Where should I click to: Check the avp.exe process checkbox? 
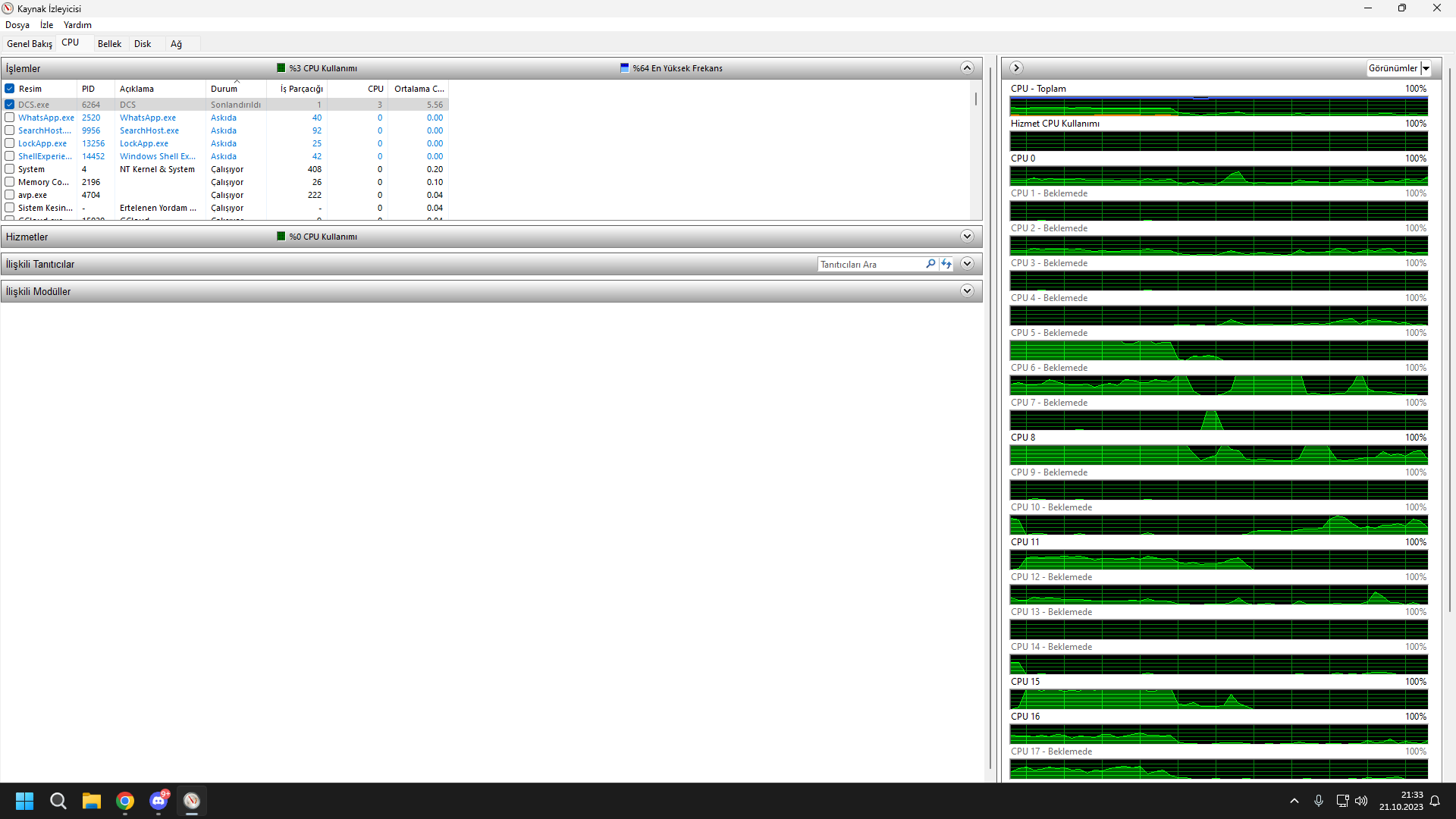[x=10, y=195]
